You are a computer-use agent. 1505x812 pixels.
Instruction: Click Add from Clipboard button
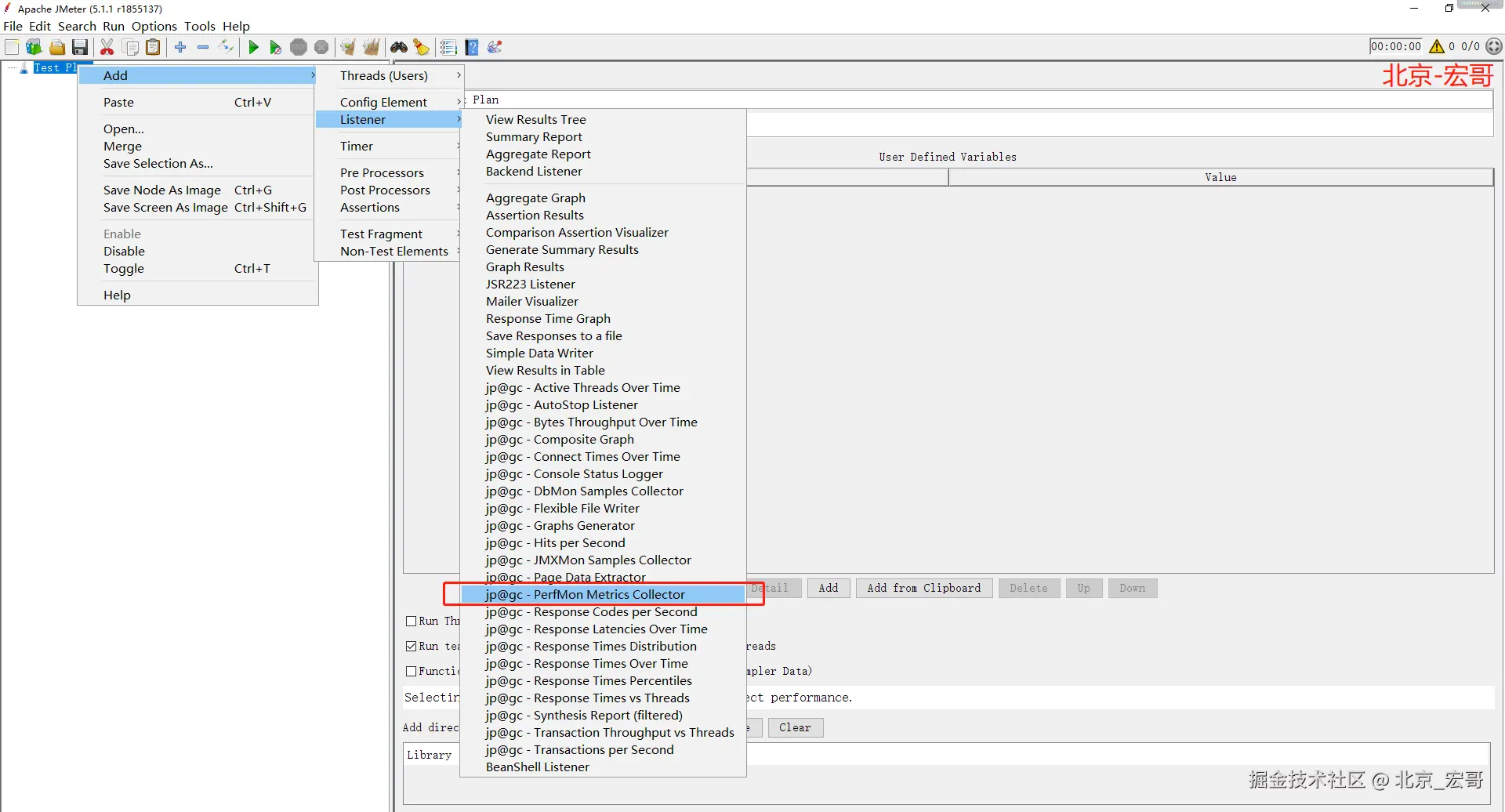(924, 588)
